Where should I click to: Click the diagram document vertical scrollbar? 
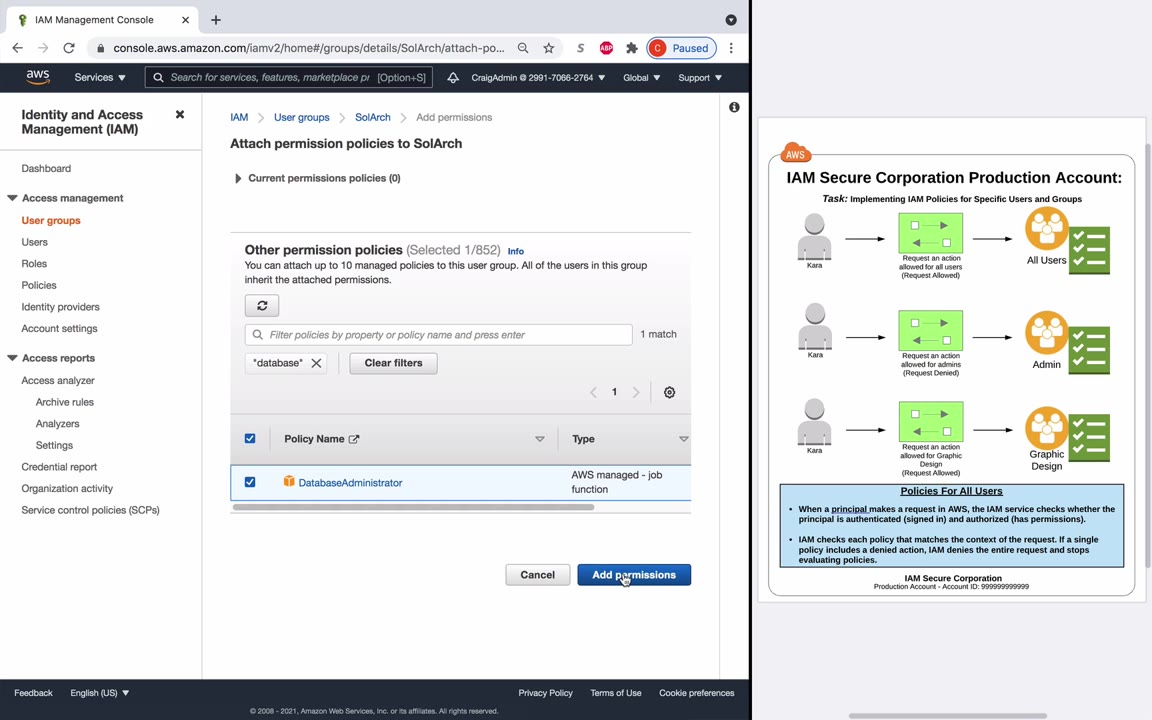[1148, 354]
